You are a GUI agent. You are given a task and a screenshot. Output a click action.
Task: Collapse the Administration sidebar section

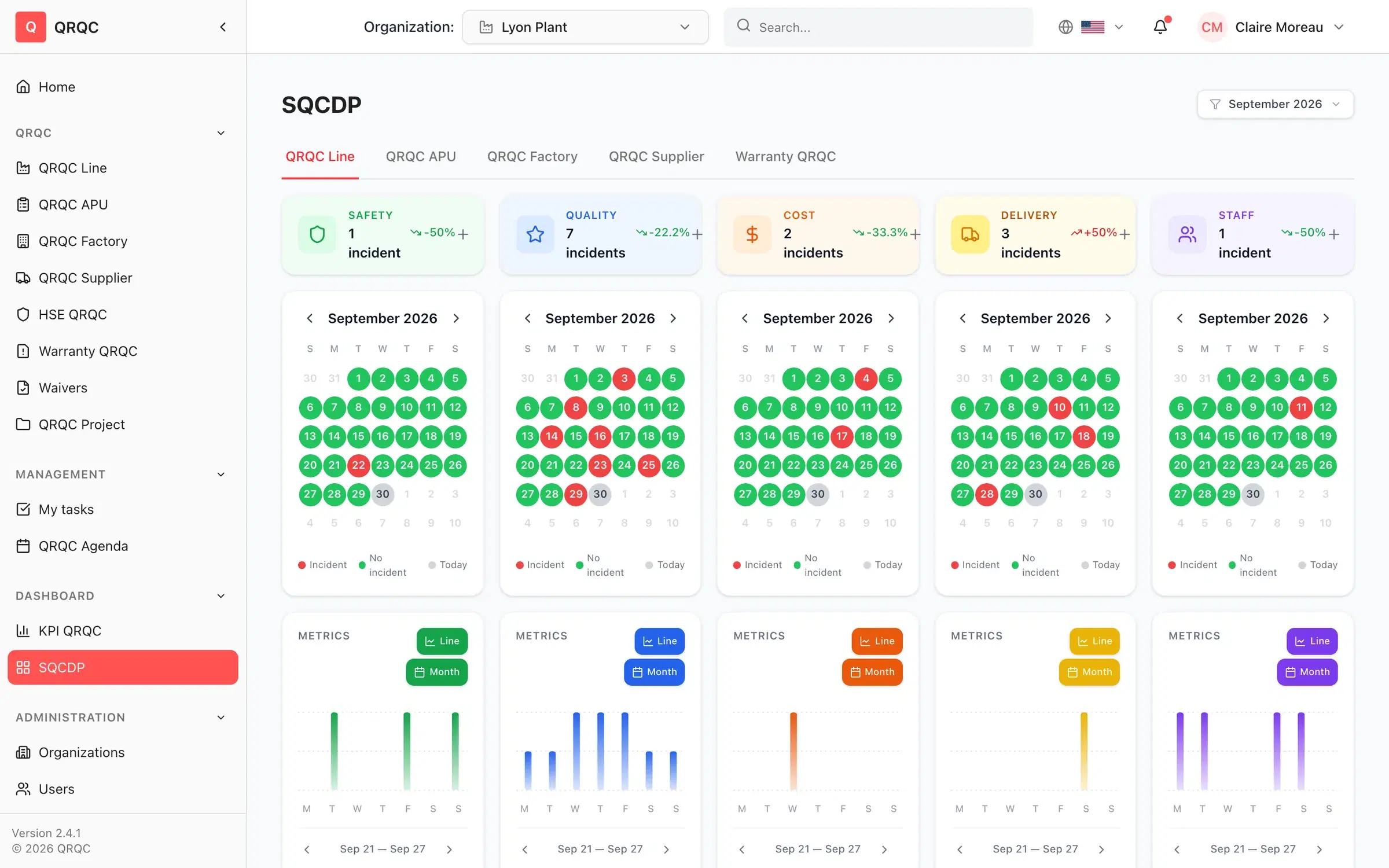[221, 718]
